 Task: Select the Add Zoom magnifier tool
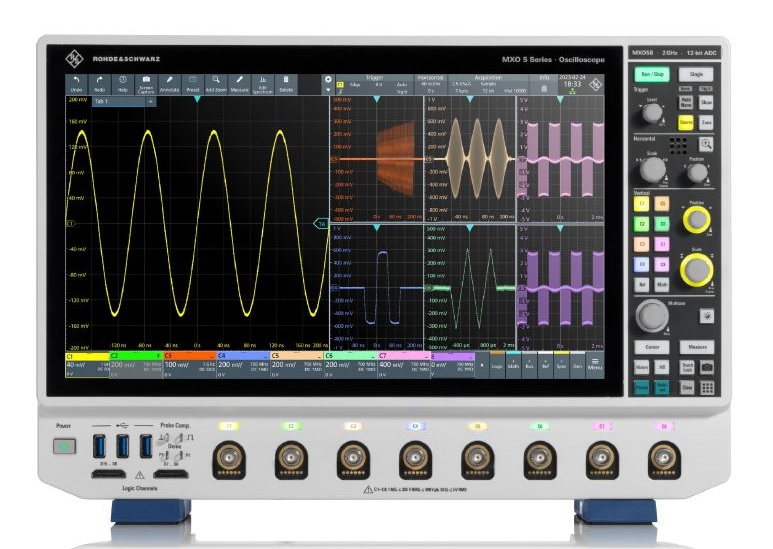click(x=216, y=84)
